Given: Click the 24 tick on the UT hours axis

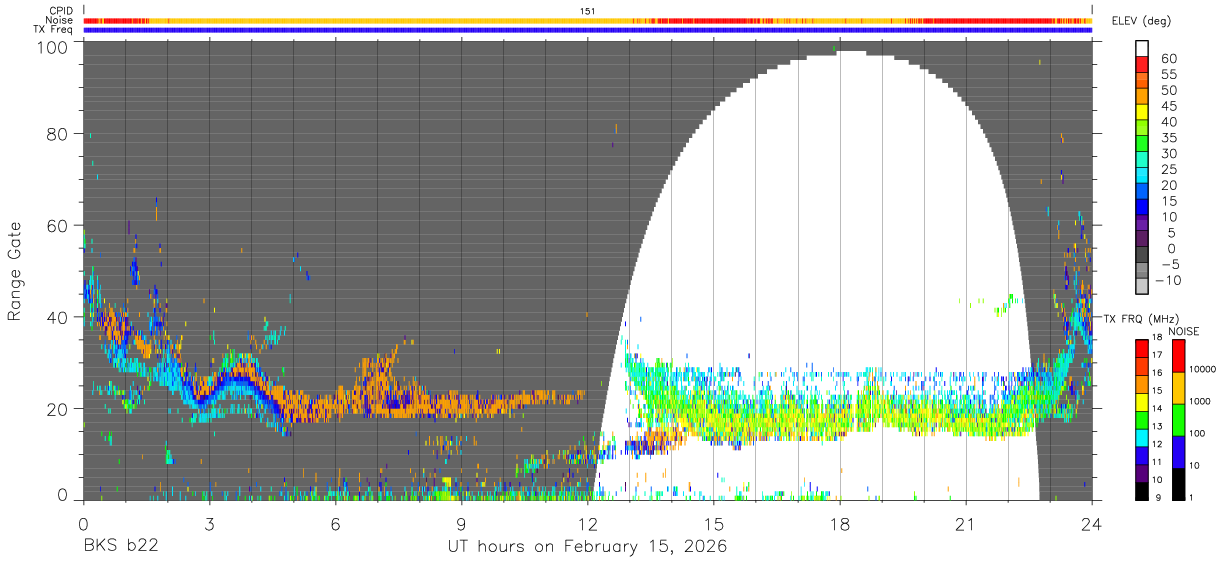Looking at the screenshot, I should coord(1092,524).
